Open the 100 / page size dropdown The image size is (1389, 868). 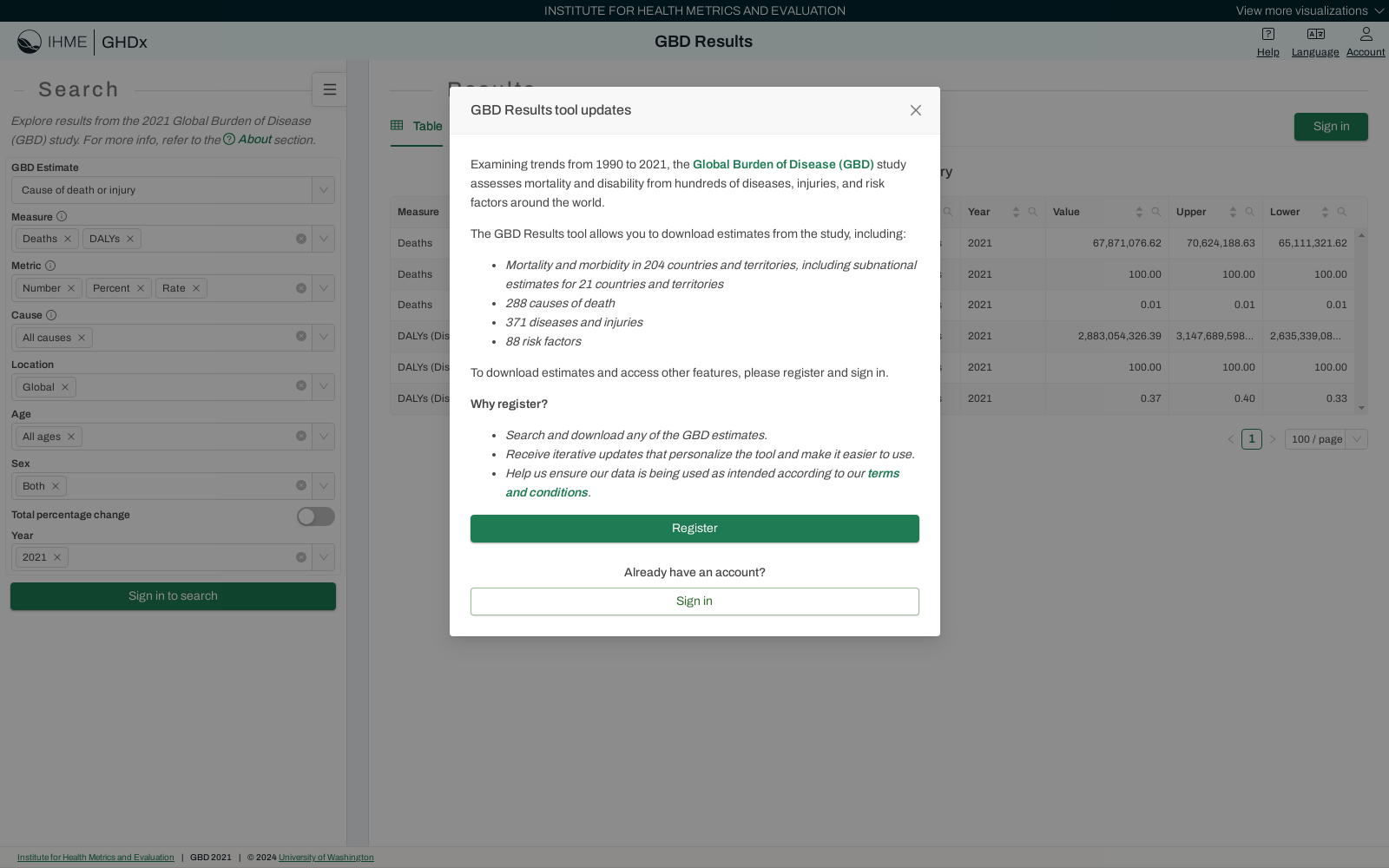[1326, 439]
